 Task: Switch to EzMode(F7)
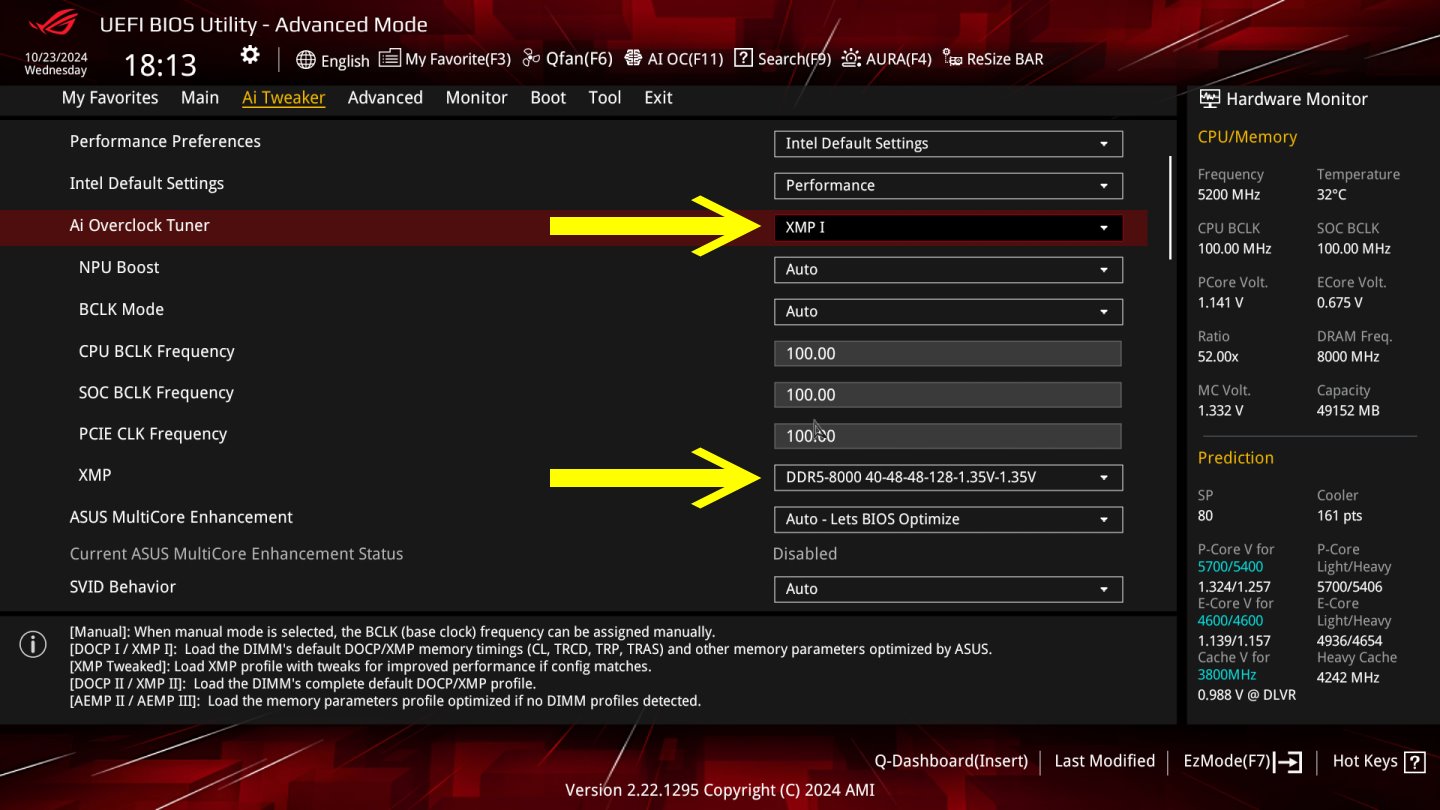(1243, 761)
